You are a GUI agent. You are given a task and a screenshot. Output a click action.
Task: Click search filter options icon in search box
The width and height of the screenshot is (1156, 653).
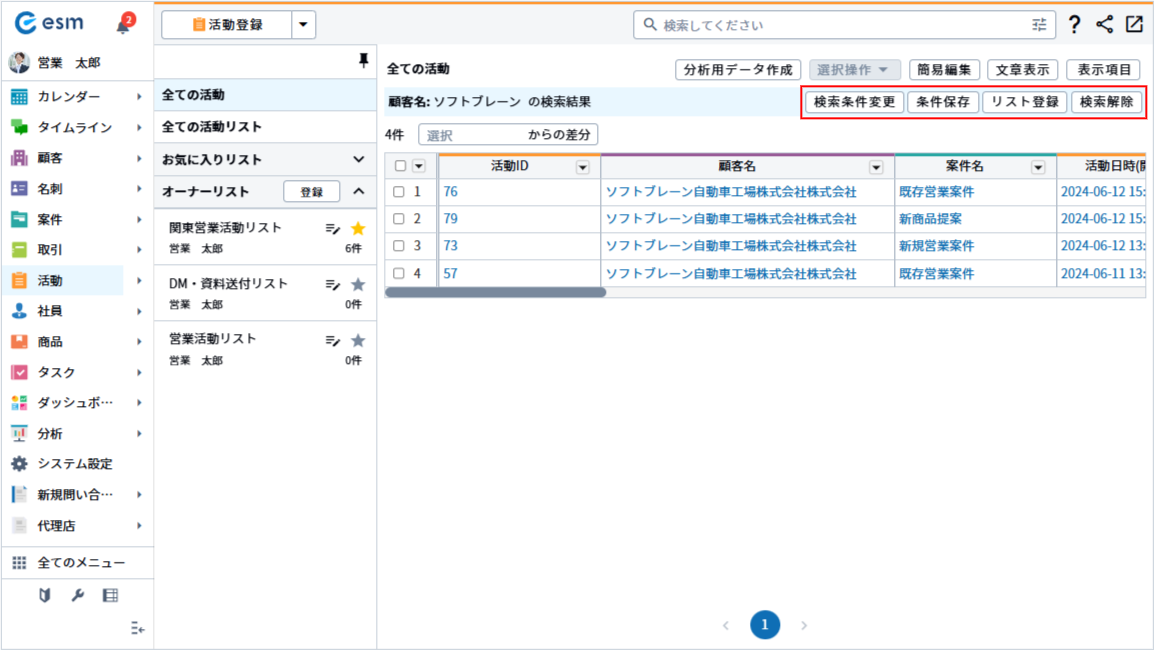[x=1040, y=25]
